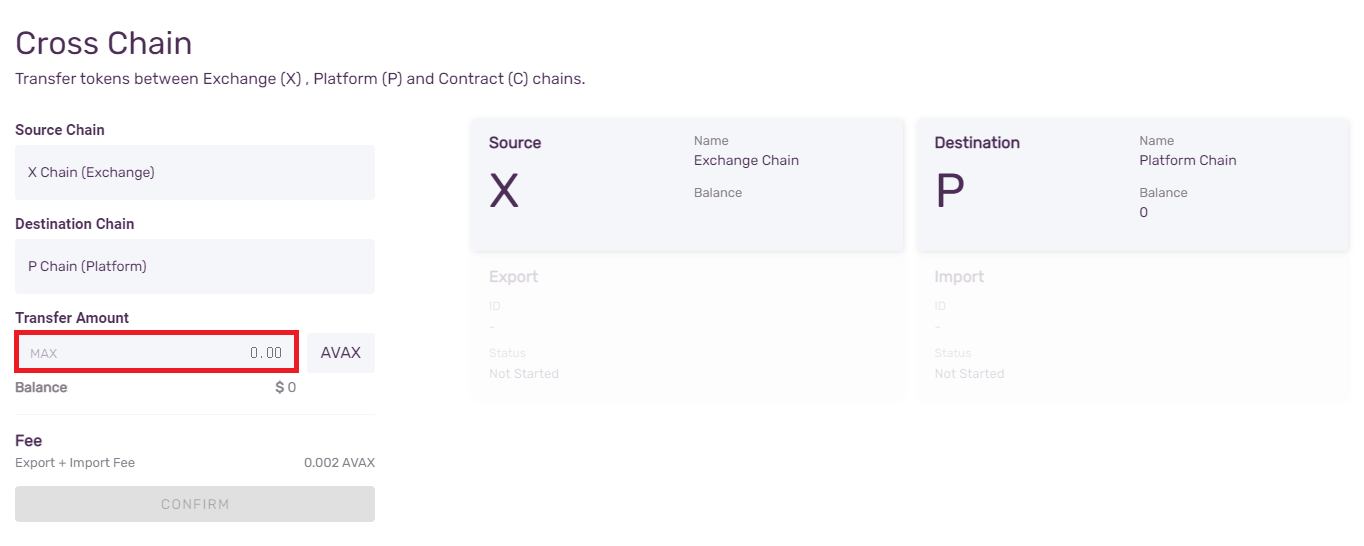
Task: Click the MAX amount button
Action: pos(44,353)
